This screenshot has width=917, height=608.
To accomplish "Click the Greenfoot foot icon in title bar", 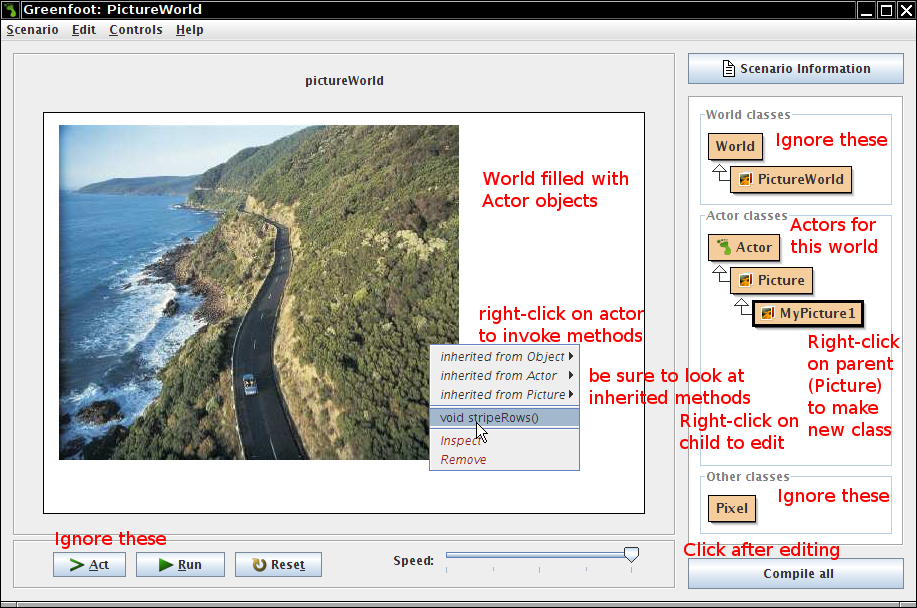I will coord(11,10).
